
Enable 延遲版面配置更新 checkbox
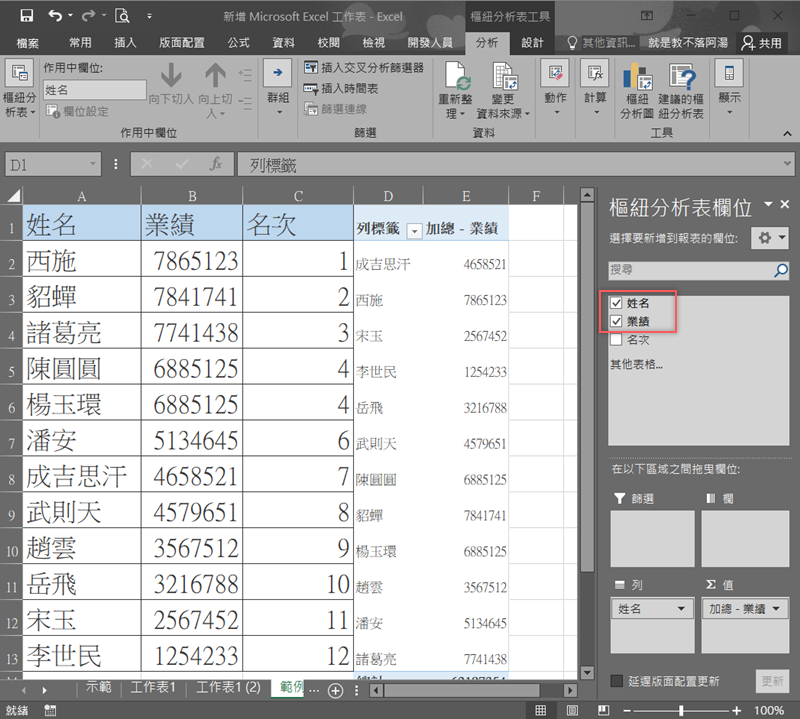617,681
